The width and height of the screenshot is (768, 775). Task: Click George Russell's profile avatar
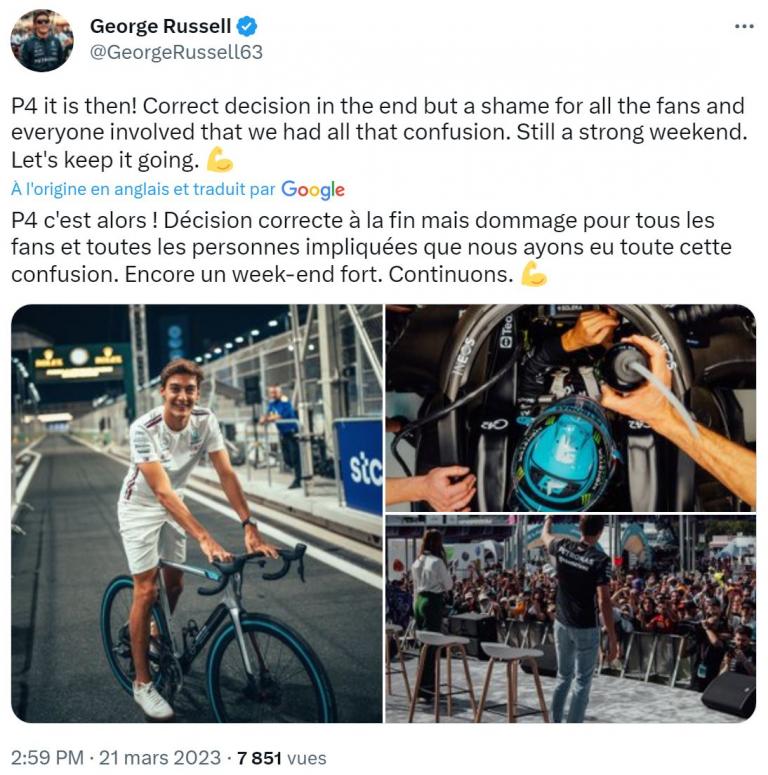tap(41, 41)
